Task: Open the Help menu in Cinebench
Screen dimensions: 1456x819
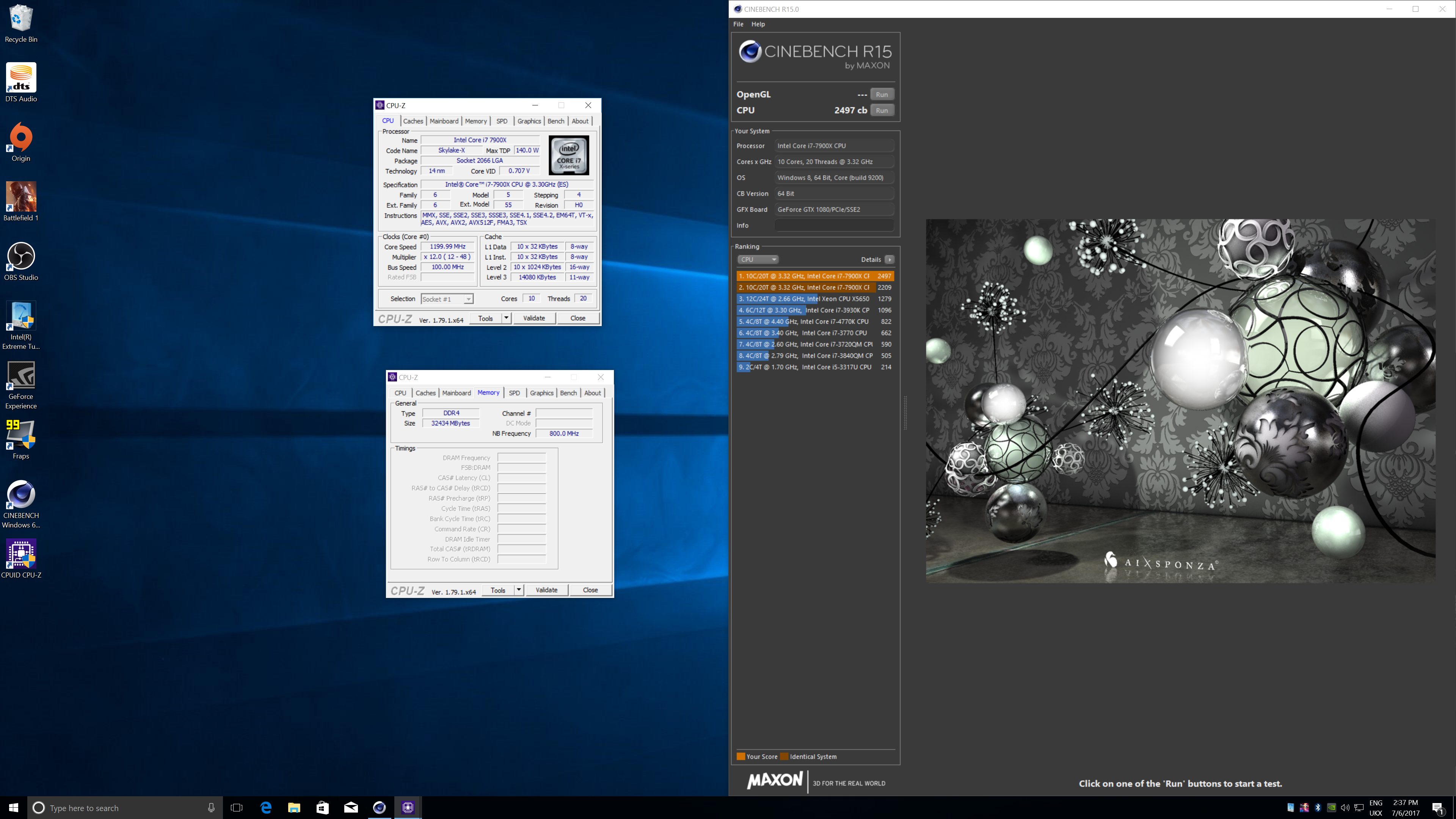Action: 758,24
